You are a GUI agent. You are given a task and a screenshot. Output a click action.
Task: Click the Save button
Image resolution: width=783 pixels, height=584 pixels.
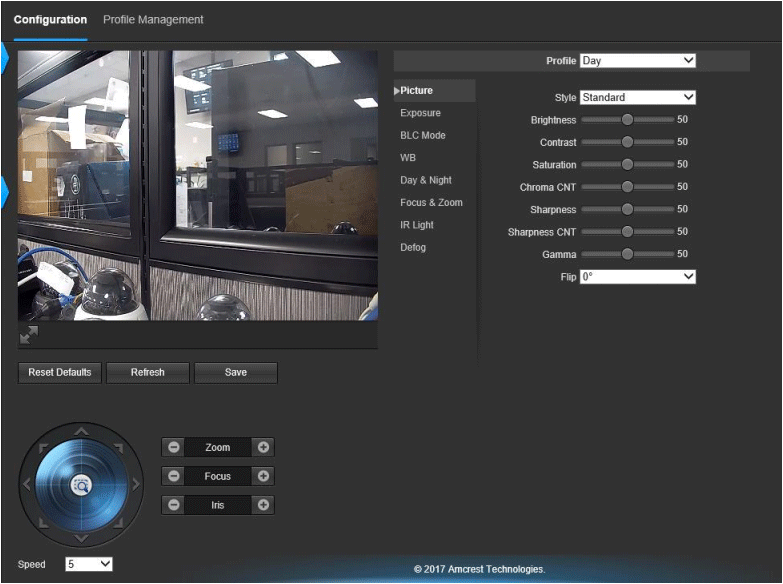click(x=236, y=373)
